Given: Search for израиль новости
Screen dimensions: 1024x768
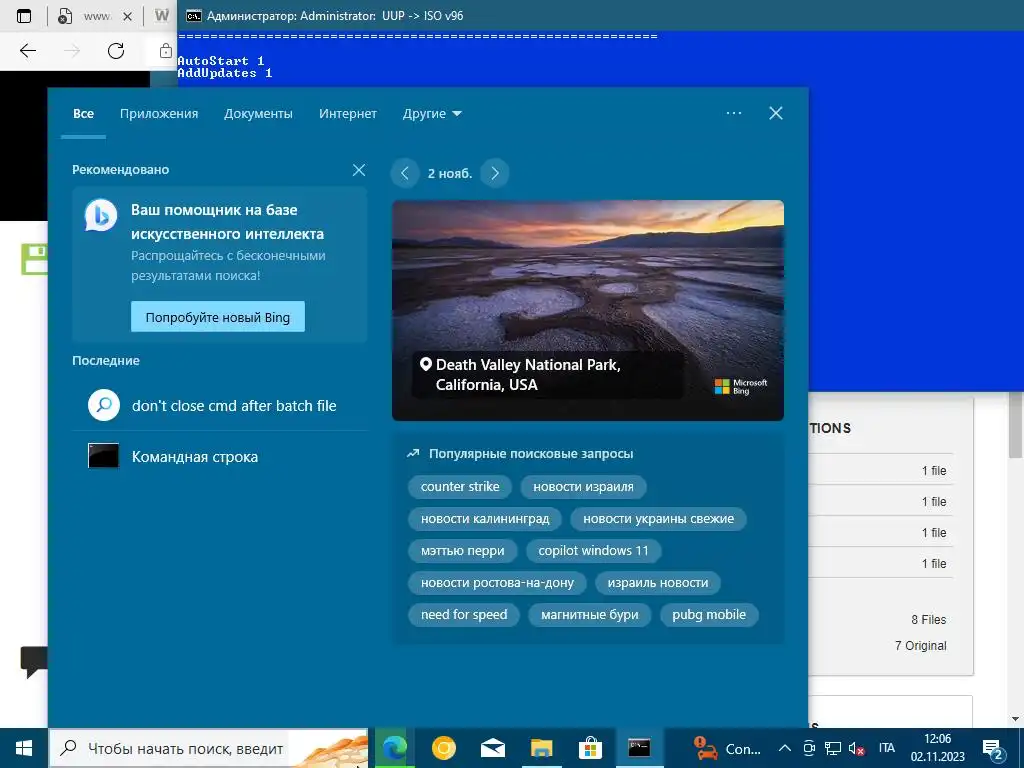Looking at the screenshot, I should pos(658,583).
